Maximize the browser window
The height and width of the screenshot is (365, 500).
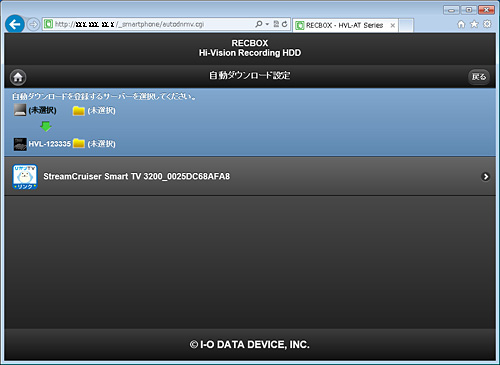[x=468, y=10]
